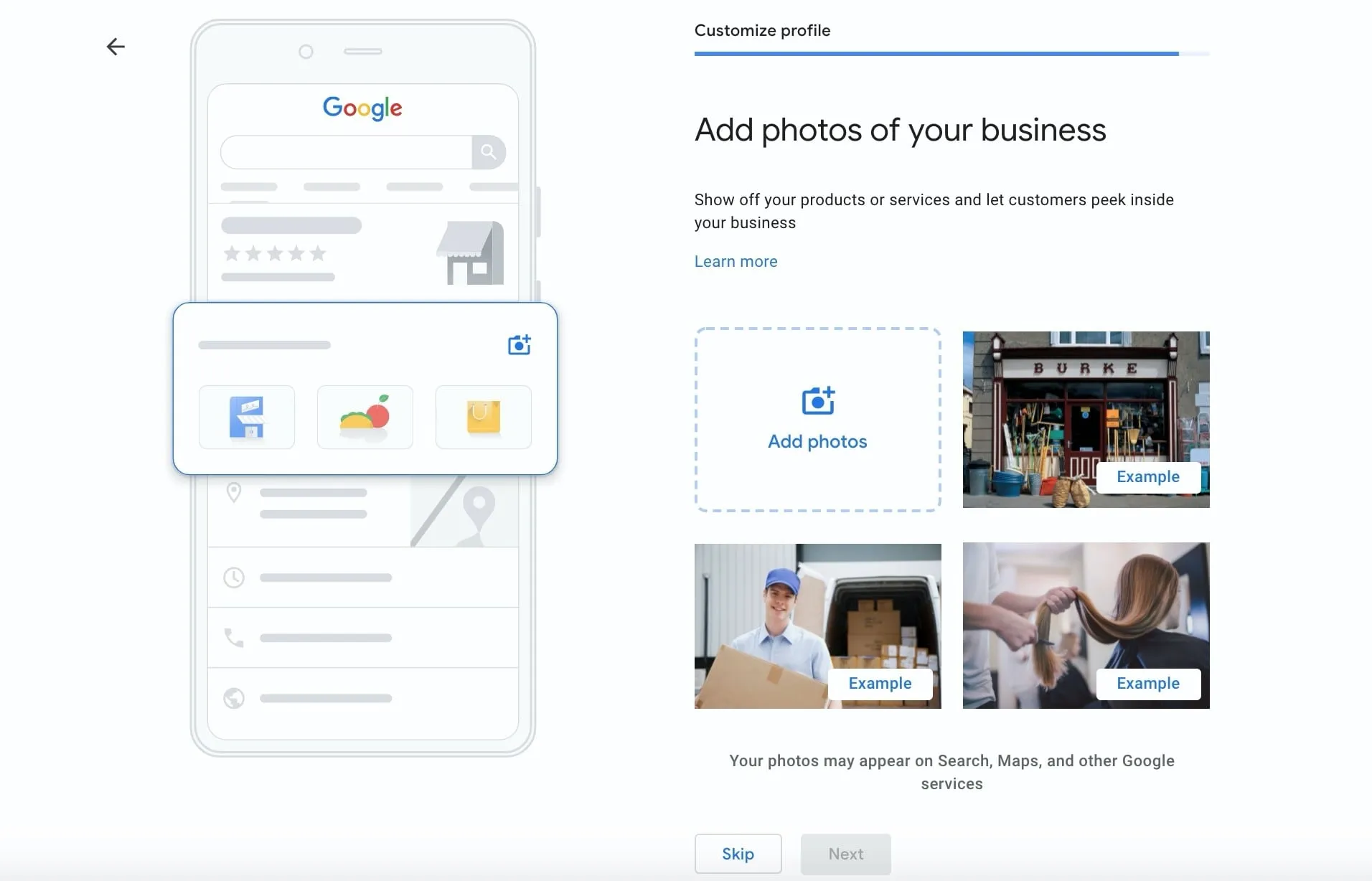The height and width of the screenshot is (881, 1372).
Task: Click the taco and apple food thumbnail
Action: 365,417
